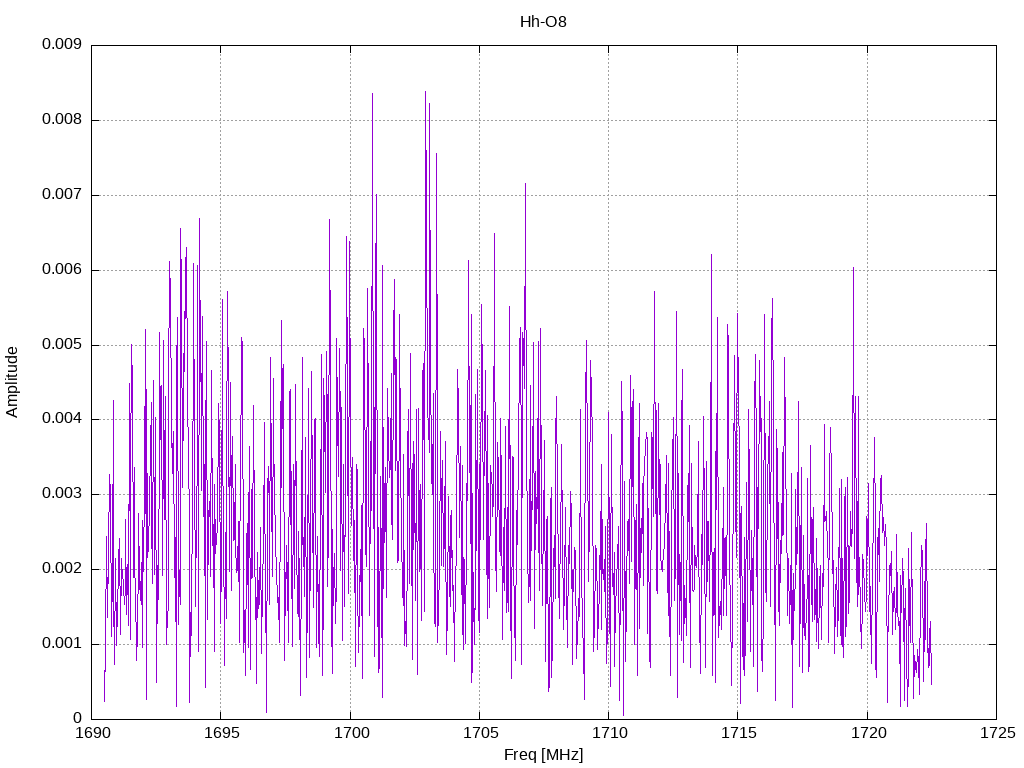
Task: Click the 1690 x-axis tick label
Action: click(92, 733)
